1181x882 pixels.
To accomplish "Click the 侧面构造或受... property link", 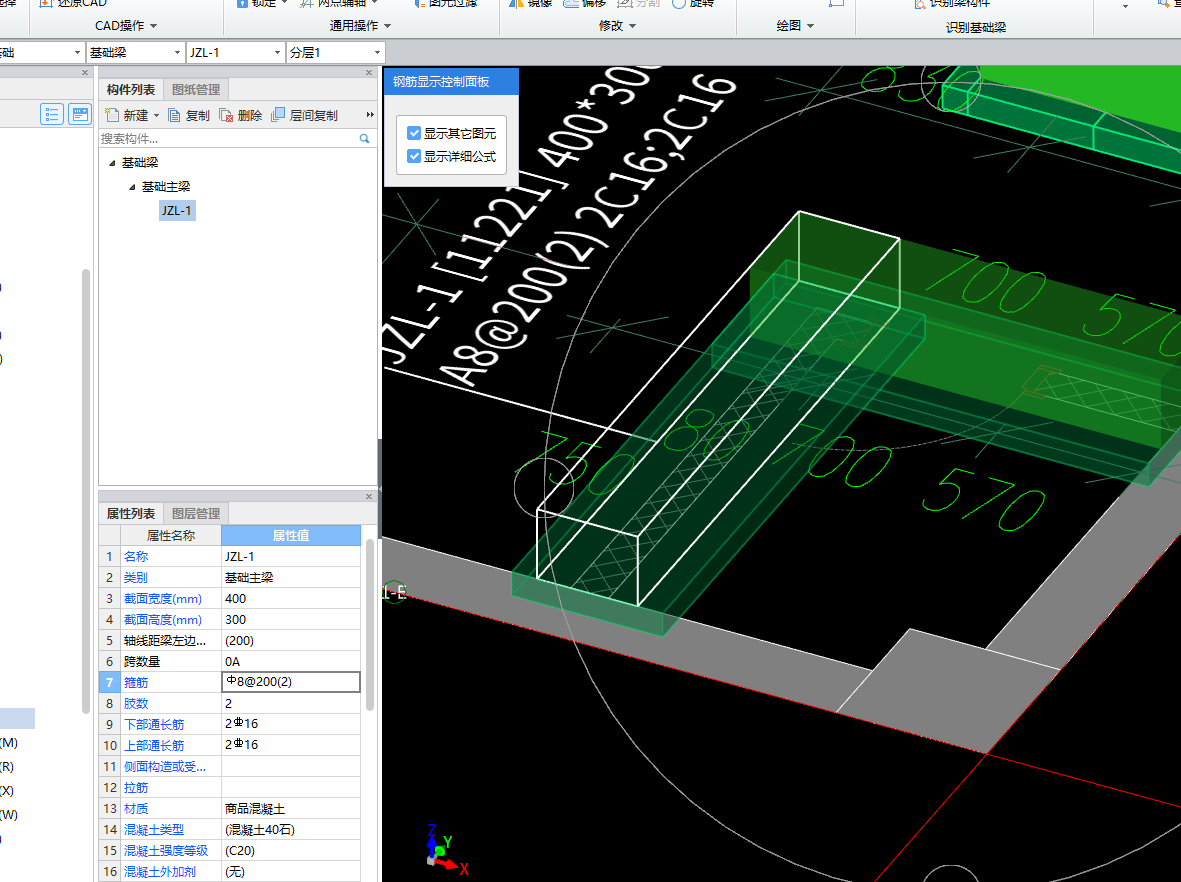I will pos(164,767).
